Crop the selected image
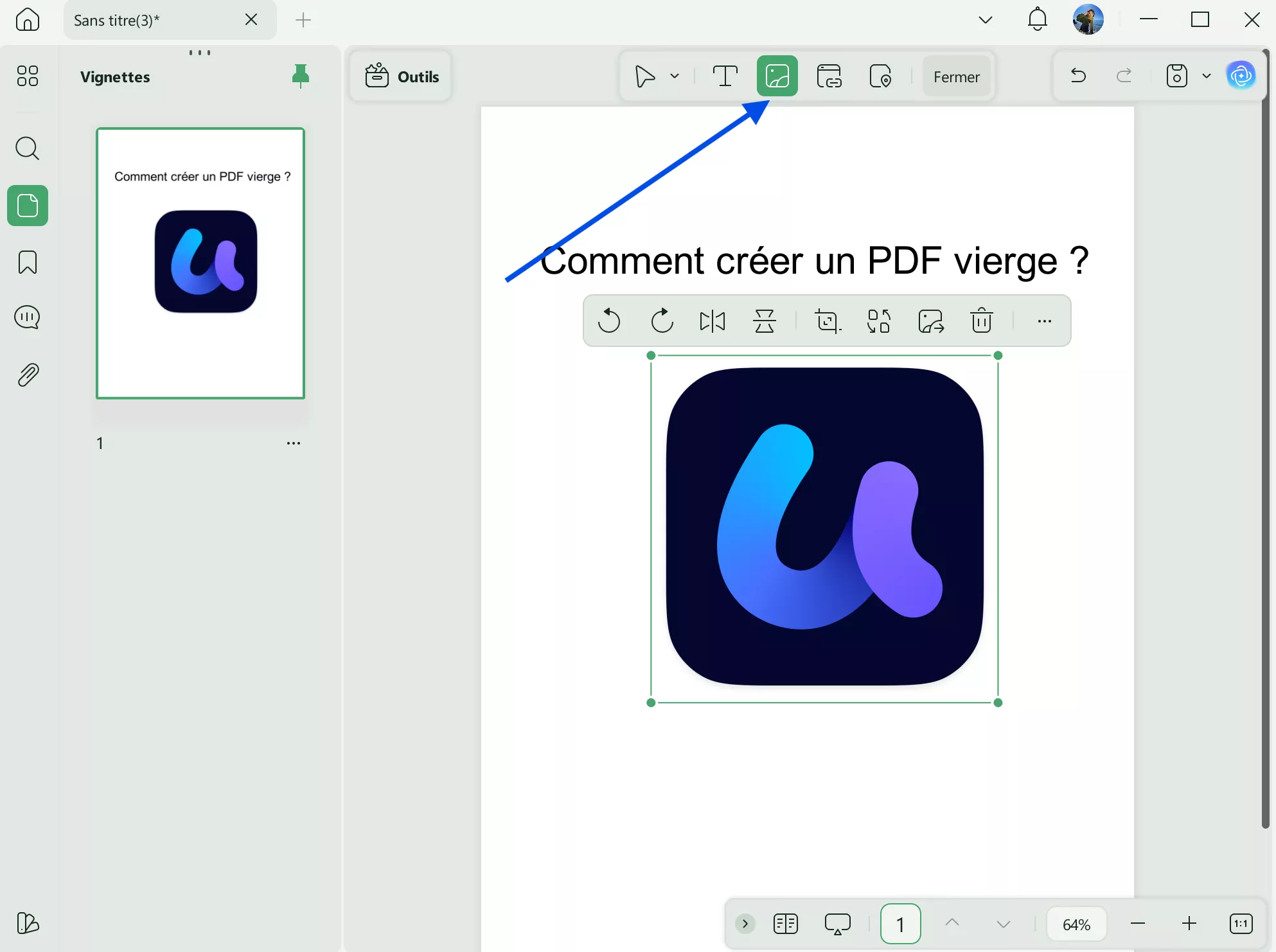This screenshot has height=952, width=1276. coord(828,321)
